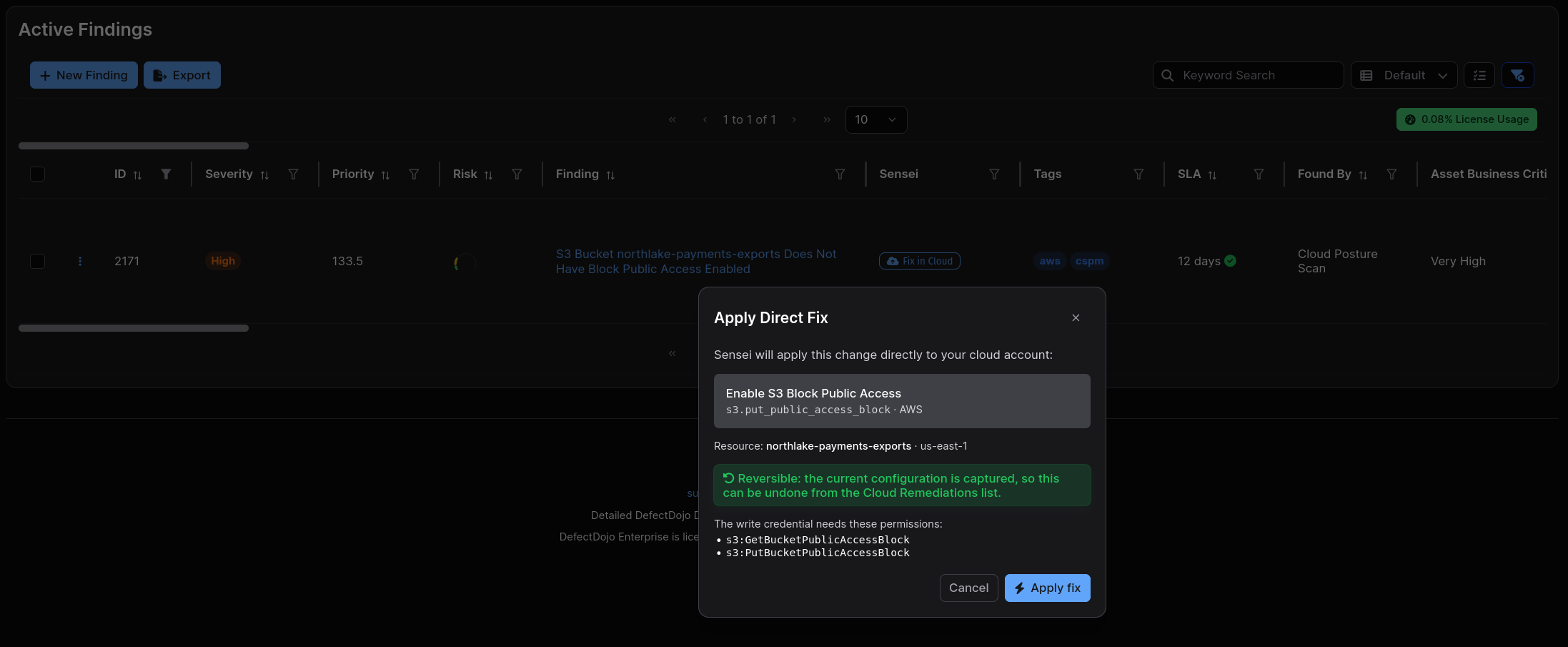Sort by the Priority column
Screen dimensions: 1568x647
coord(385,174)
